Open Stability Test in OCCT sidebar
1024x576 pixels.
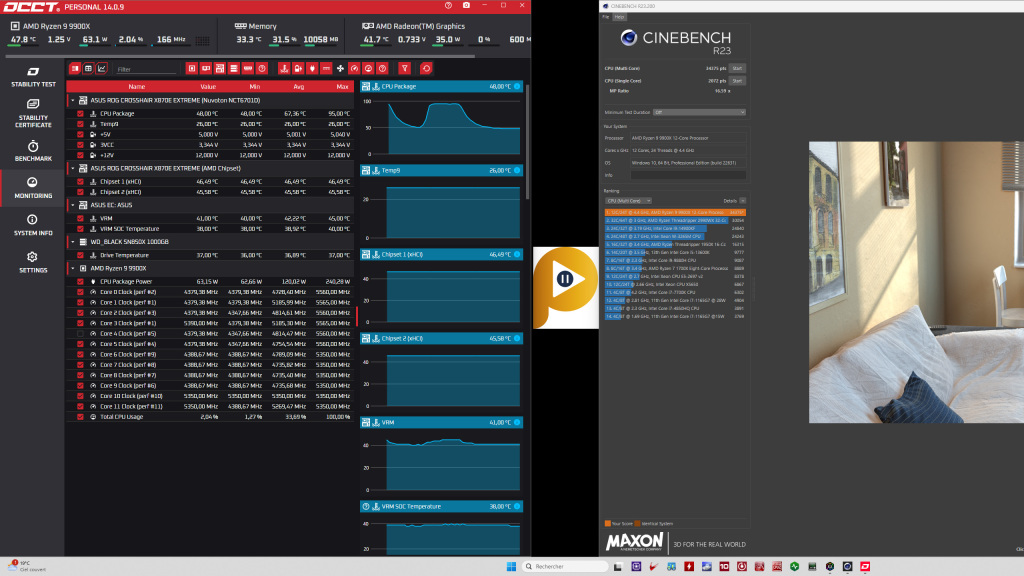33,76
